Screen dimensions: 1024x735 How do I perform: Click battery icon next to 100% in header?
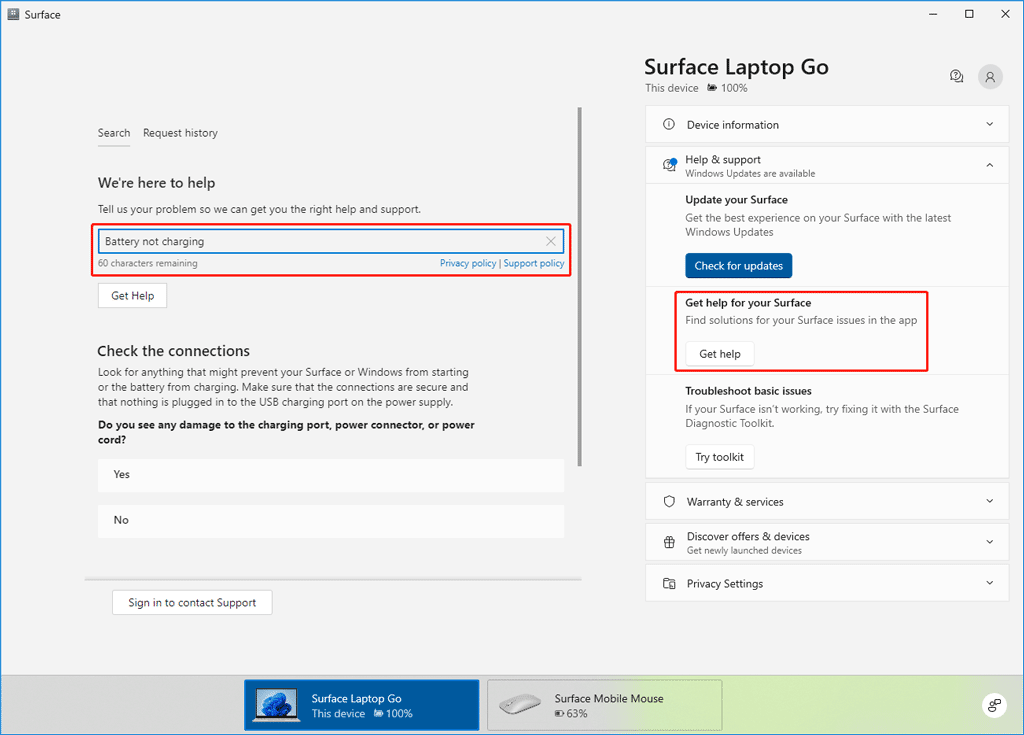point(712,88)
